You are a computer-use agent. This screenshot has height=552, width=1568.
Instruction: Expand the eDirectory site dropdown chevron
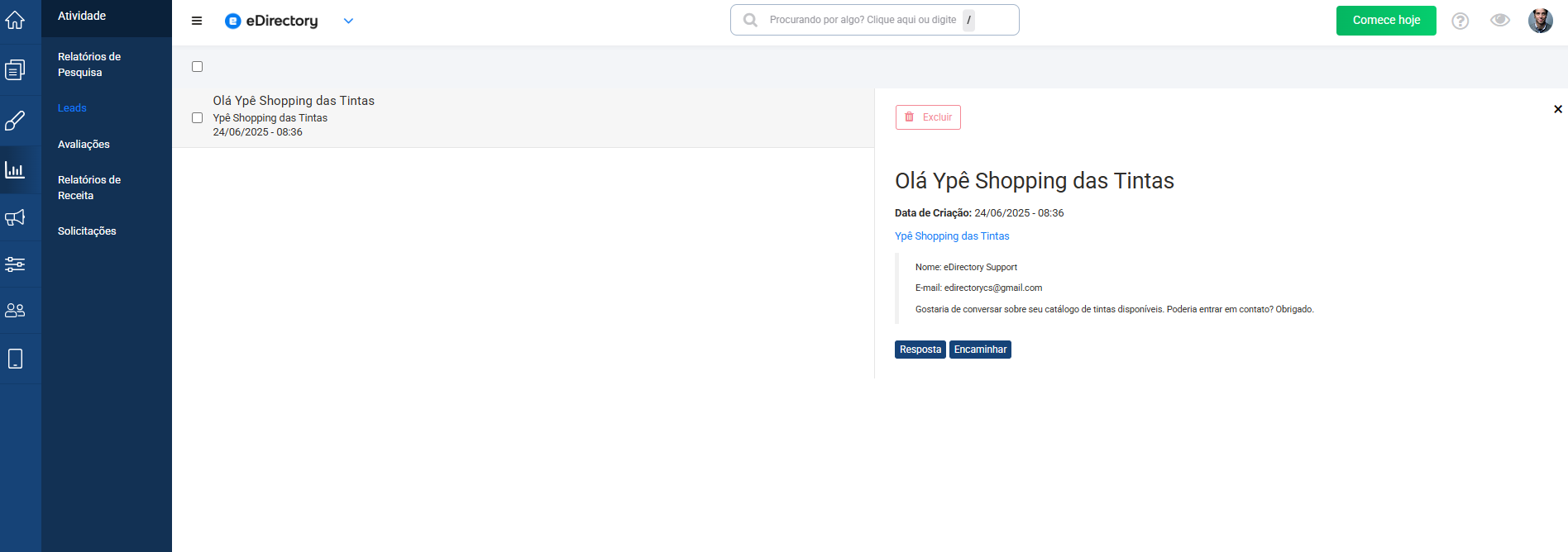coord(348,21)
